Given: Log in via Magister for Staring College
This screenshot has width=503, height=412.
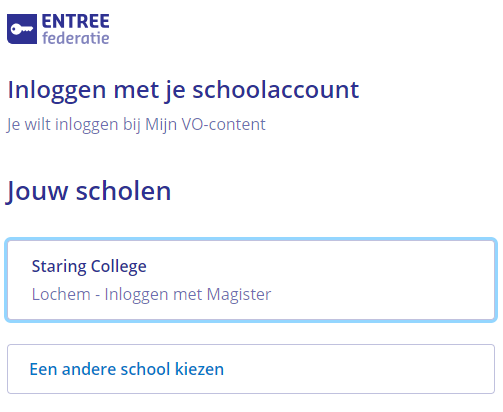Looking at the screenshot, I should pos(251,280).
